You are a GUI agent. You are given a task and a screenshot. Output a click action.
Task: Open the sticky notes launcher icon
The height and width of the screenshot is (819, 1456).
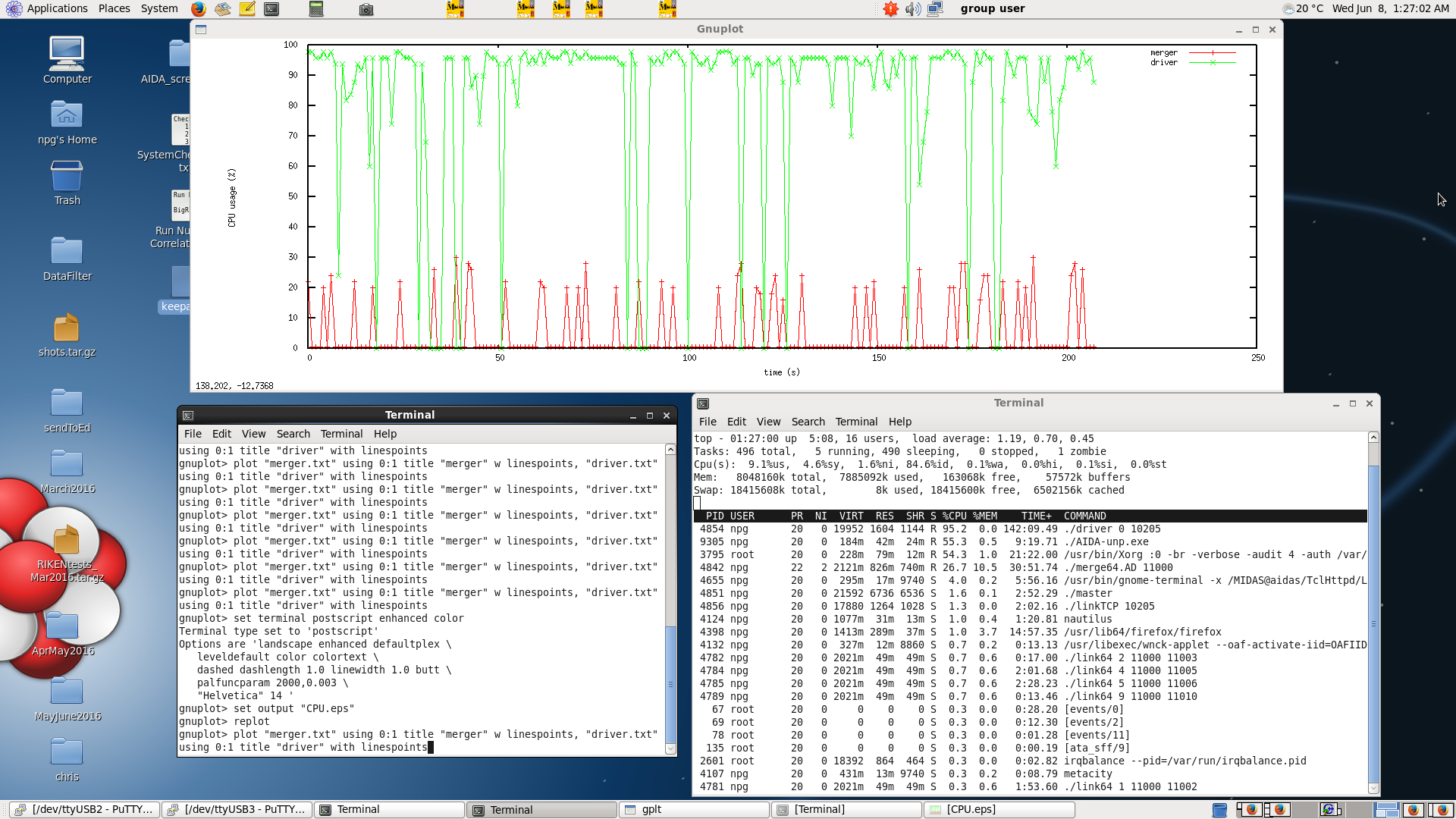coord(247,9)
